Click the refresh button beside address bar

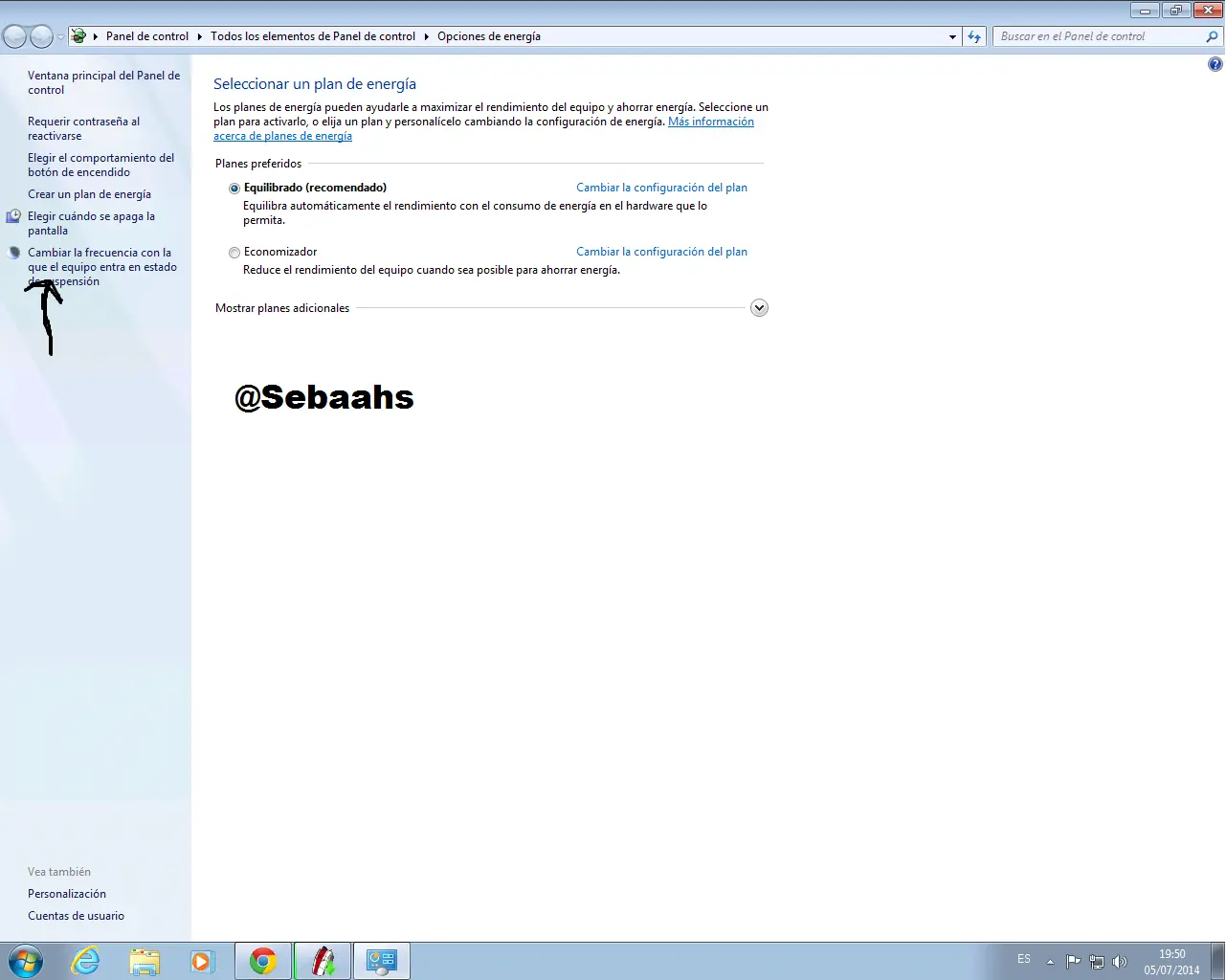click(x=974, y=36)
